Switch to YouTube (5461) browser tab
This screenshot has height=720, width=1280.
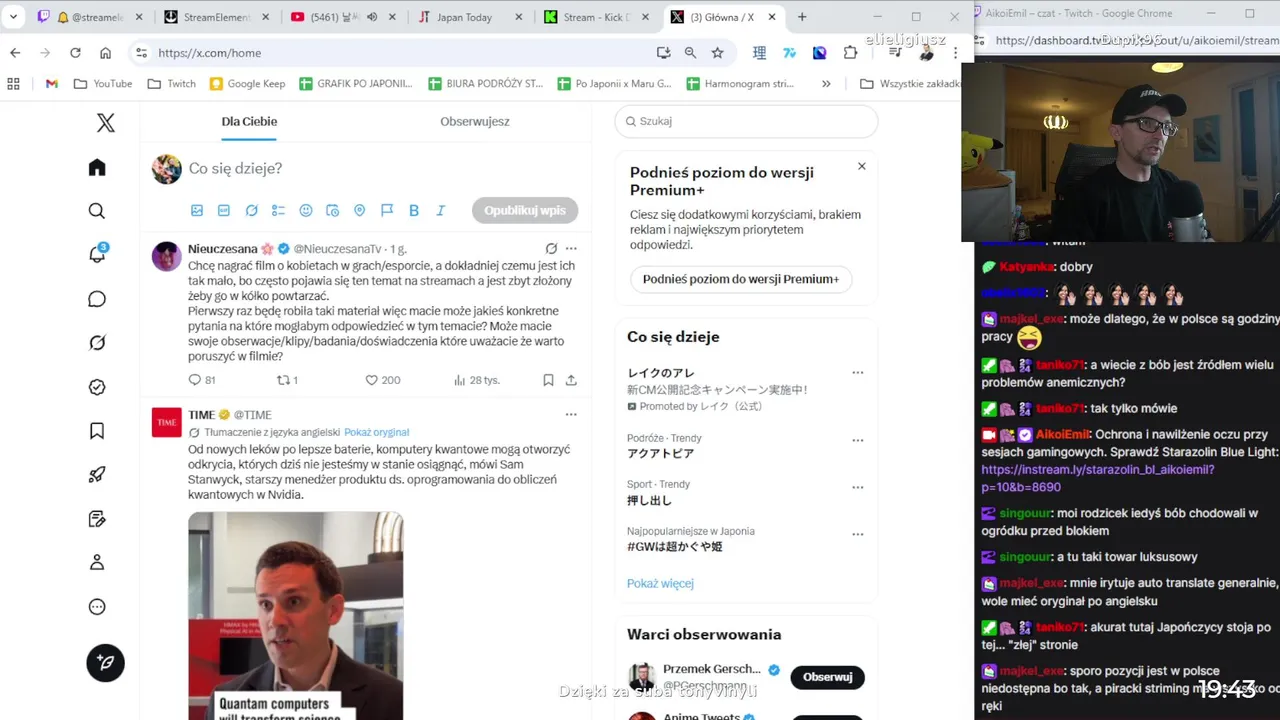[343, 17]
